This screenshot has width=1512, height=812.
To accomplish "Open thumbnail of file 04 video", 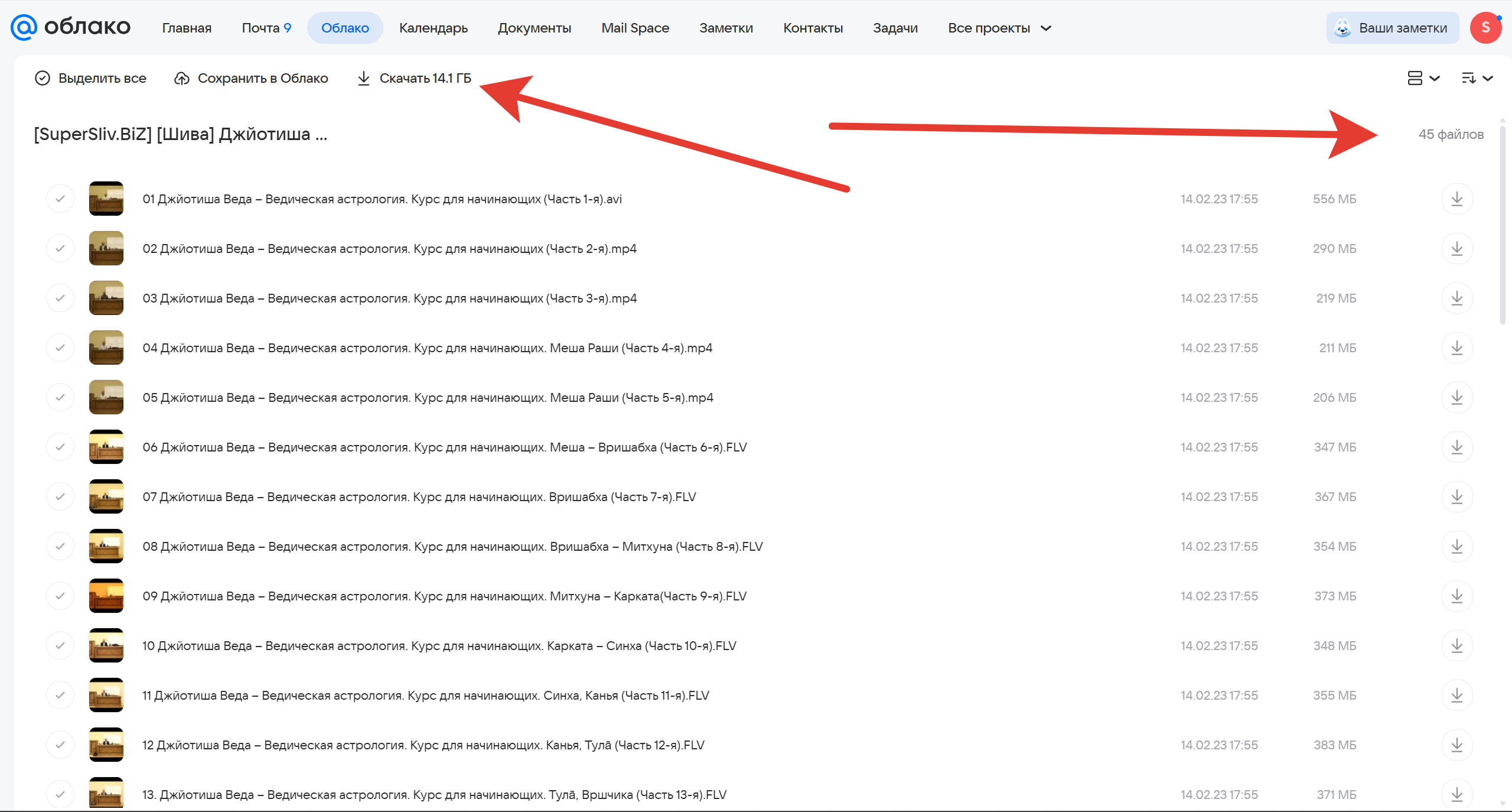I will click(106, 347).
